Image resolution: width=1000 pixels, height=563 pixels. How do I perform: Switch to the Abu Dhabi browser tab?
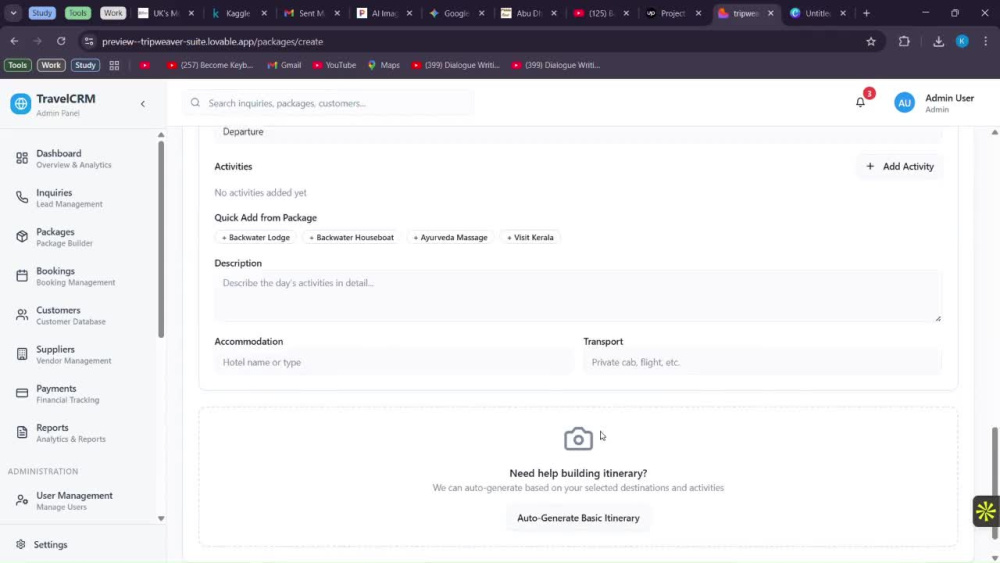528,13
